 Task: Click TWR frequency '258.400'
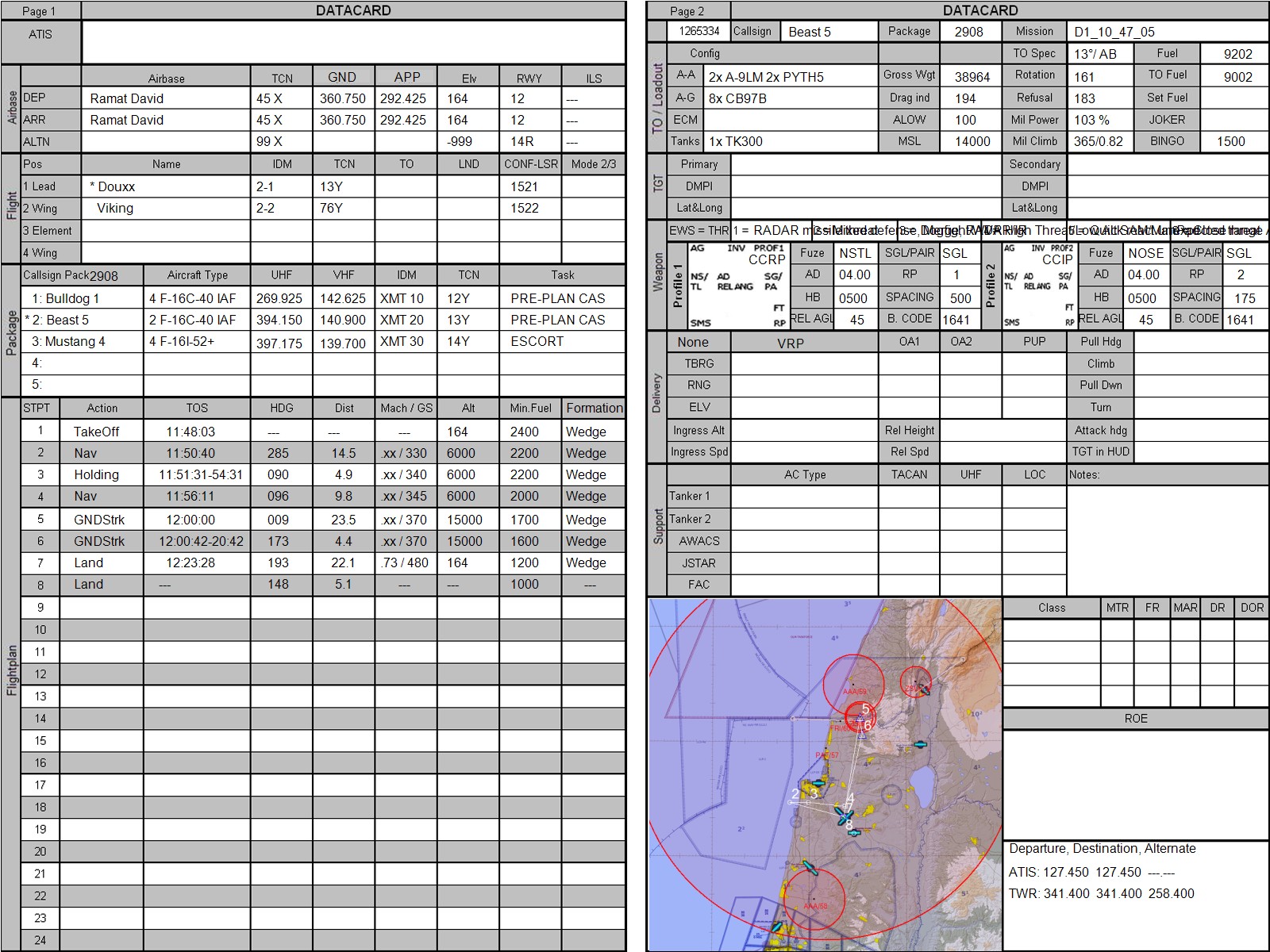coord(1171,893)
